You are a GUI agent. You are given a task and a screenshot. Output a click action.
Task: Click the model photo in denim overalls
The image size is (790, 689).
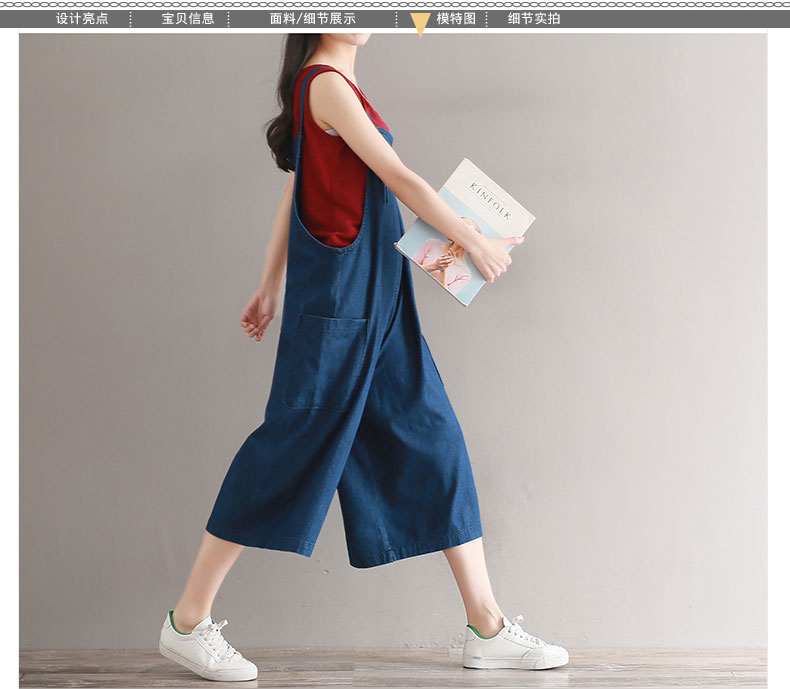click(393, 360)
